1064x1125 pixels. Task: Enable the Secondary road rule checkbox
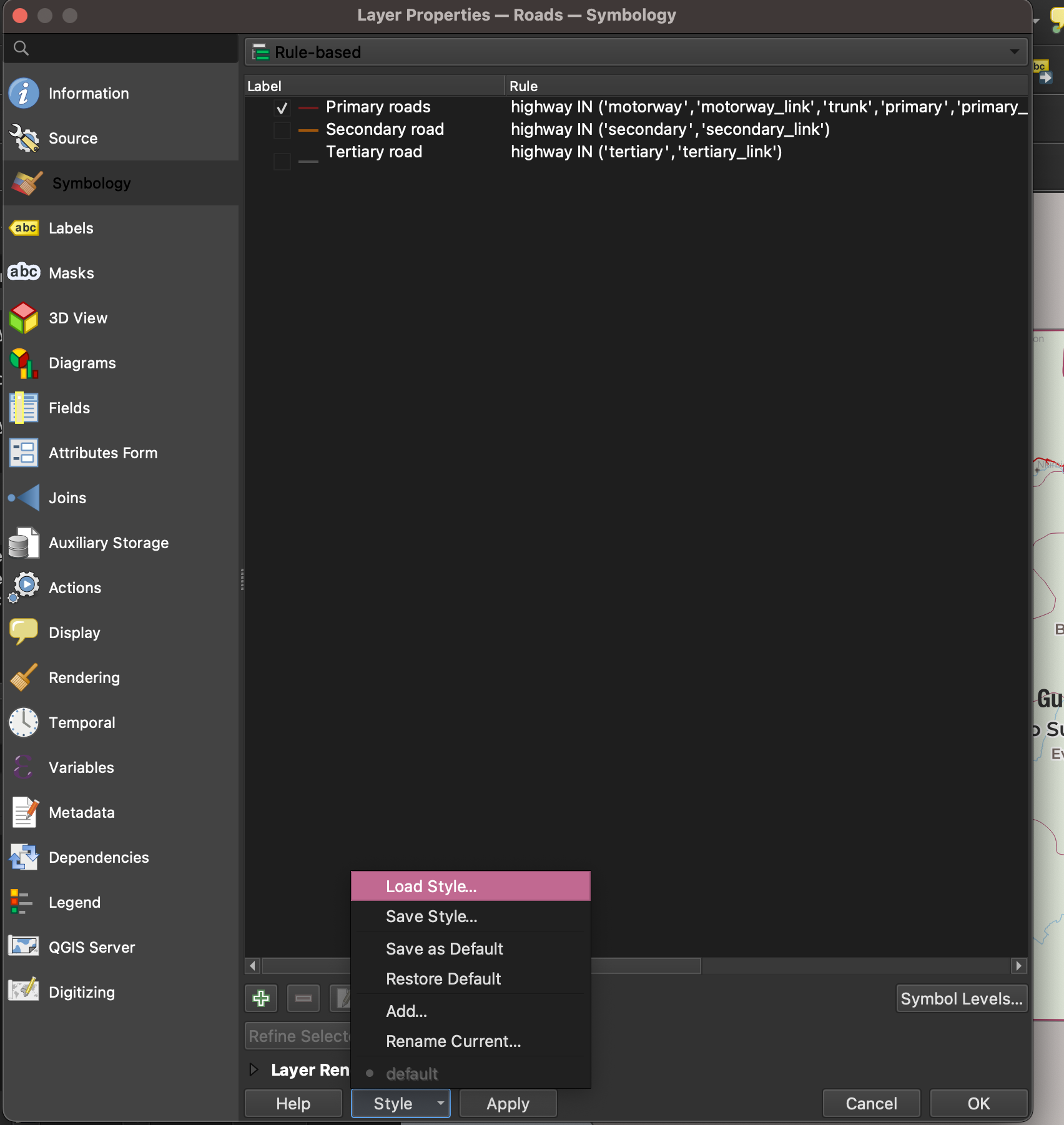tap(282, 130)
